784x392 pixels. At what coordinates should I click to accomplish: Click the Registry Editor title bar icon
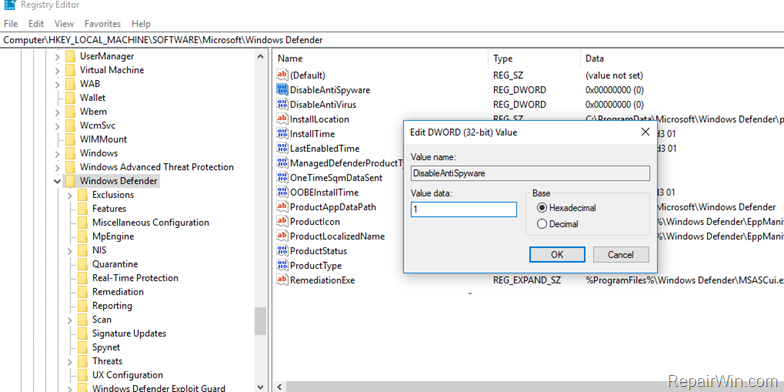[x=10, y=4]
